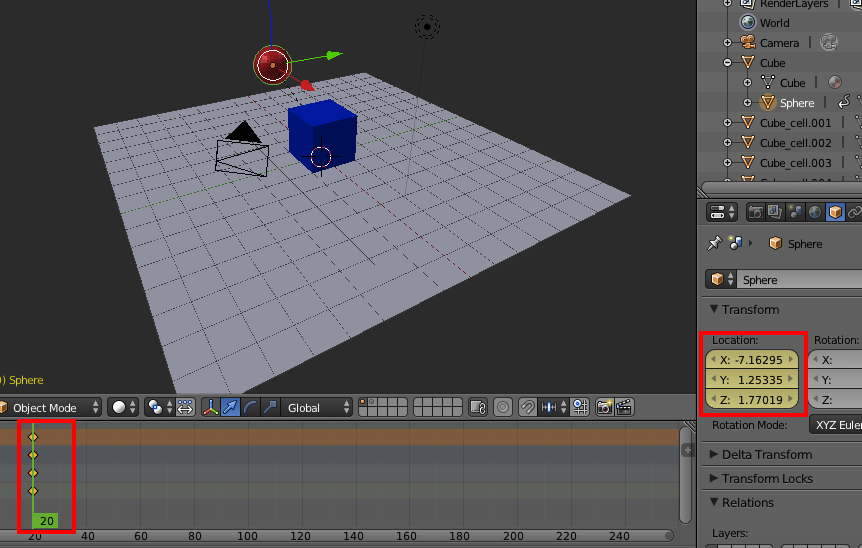
Task: Click the OpenGL render animation clapper
Action: pyautogui.click(x=625, y=407)
